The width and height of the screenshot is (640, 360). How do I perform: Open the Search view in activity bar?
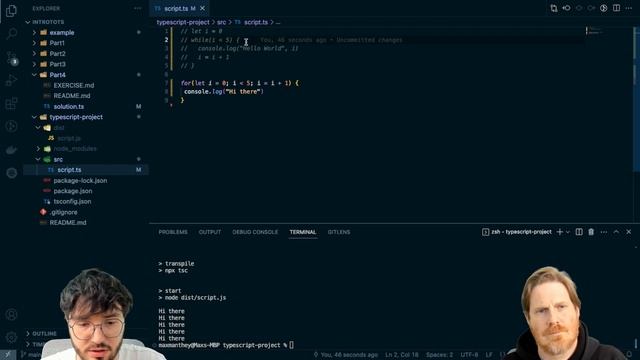click(11, 33)
